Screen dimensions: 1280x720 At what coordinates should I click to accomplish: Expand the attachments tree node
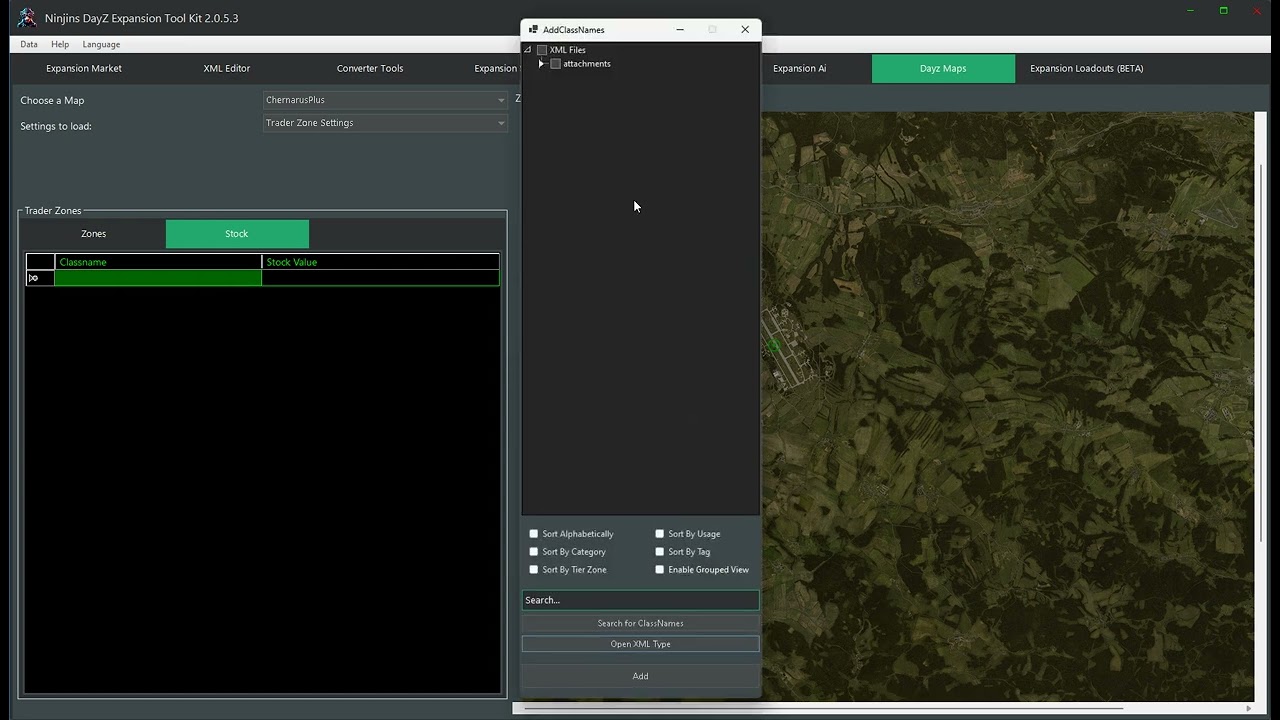[542, 64]
